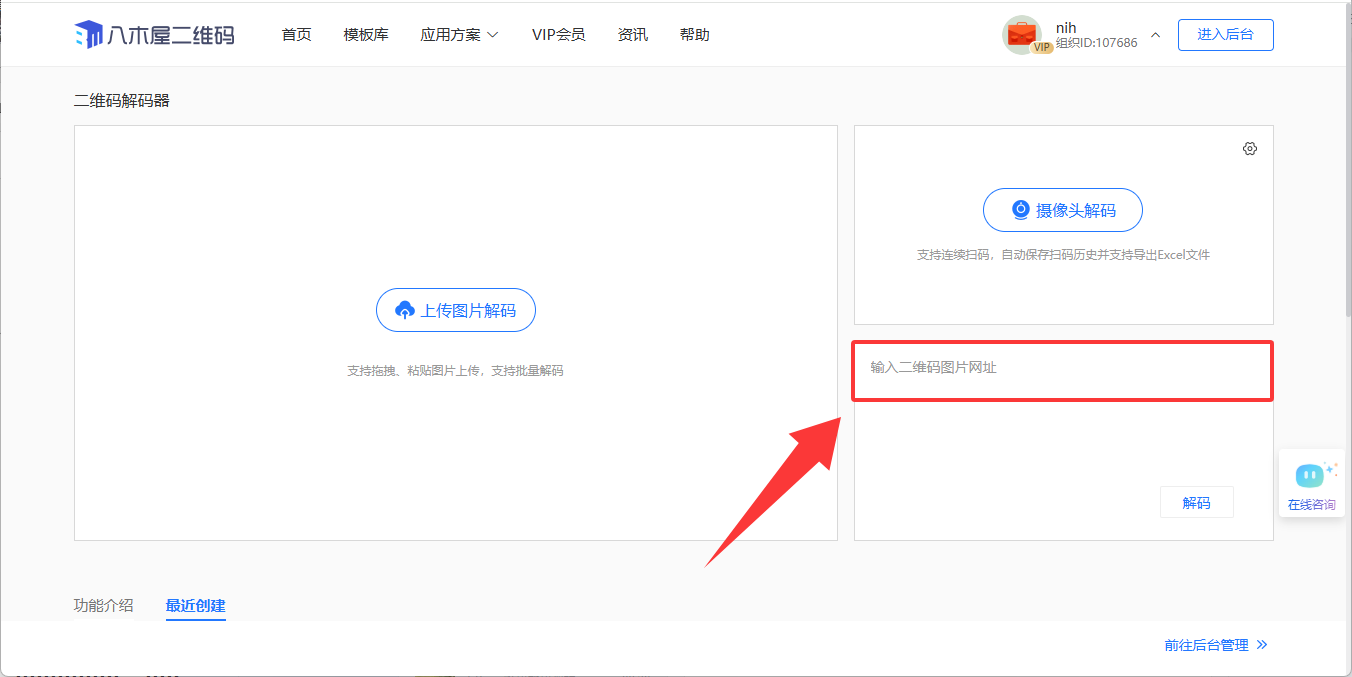Viewport: 1352px width, 677px height.
Task: Open the 在线咨询 chat widget
Action: pos(1311,483)
